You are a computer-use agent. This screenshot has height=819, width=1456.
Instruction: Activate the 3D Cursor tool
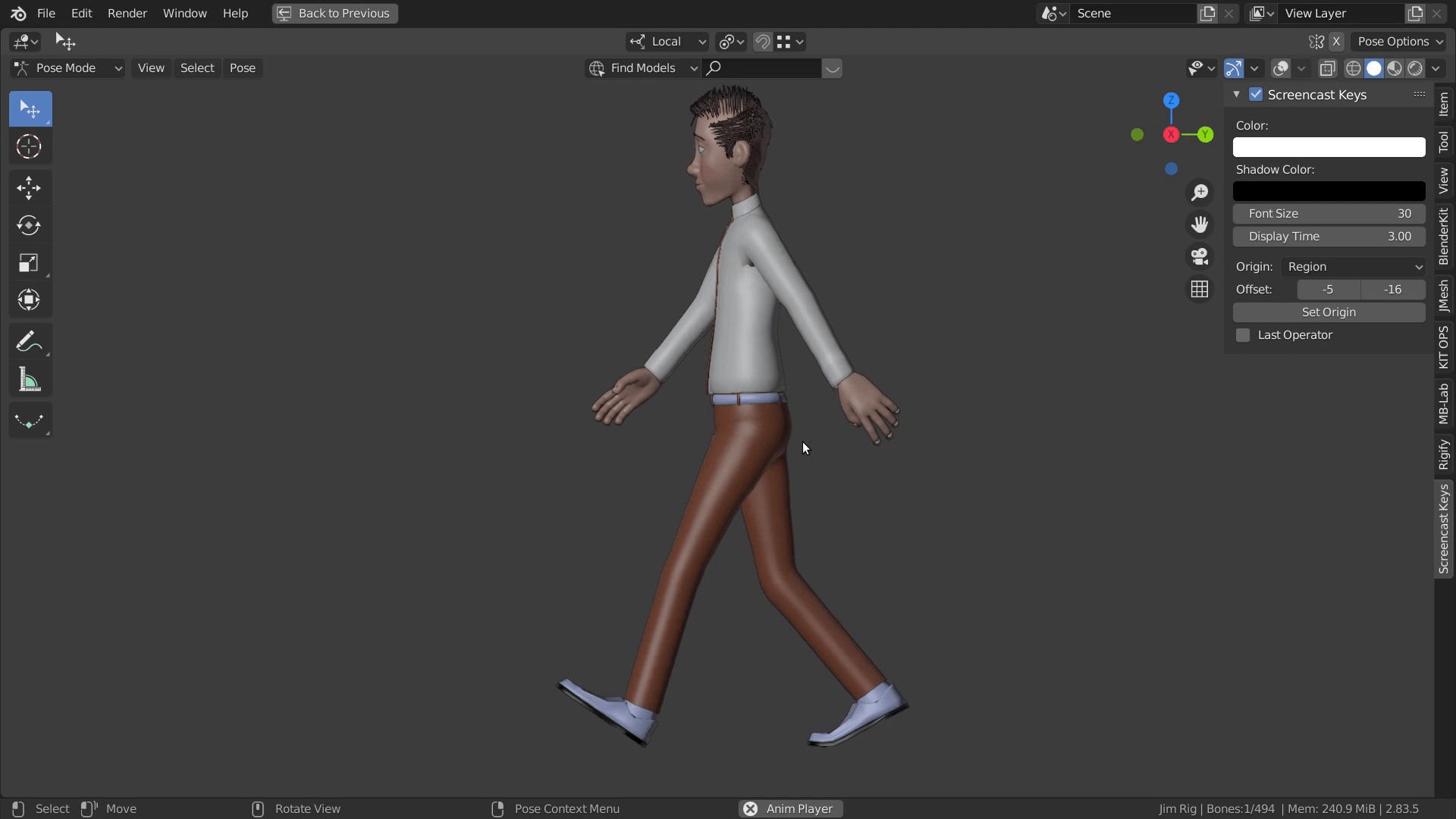click(29, 146)
